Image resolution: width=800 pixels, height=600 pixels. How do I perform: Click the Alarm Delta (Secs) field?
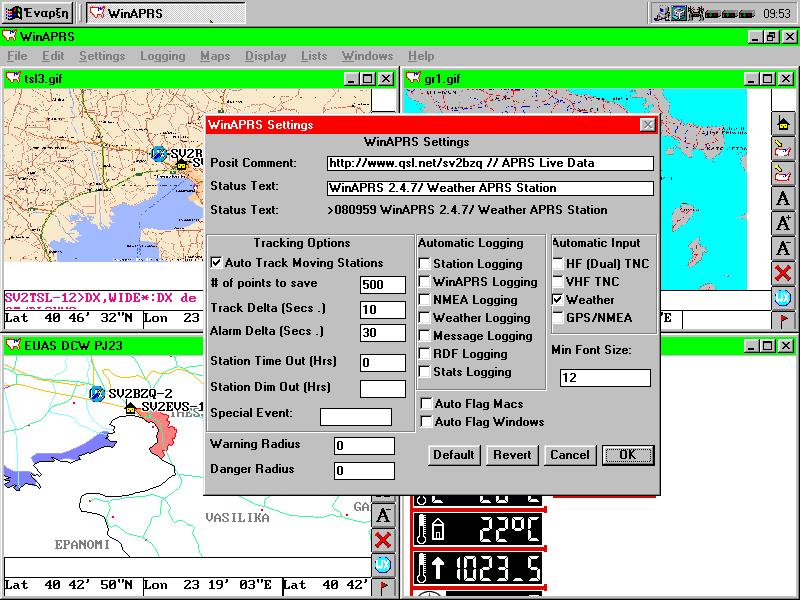(x=383, y=333)
